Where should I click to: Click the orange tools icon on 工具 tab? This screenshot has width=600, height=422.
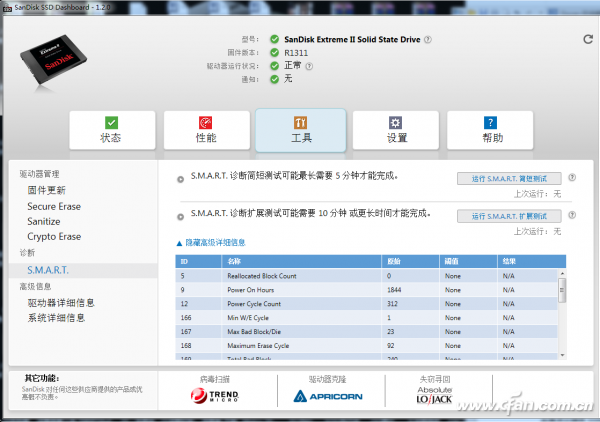click(300, 123)
